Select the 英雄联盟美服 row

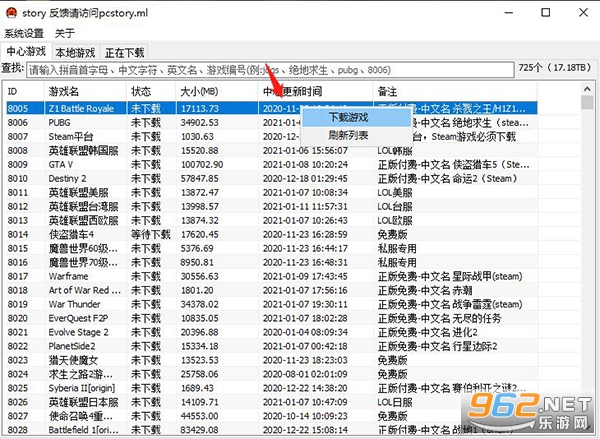[x=272, y=193]
